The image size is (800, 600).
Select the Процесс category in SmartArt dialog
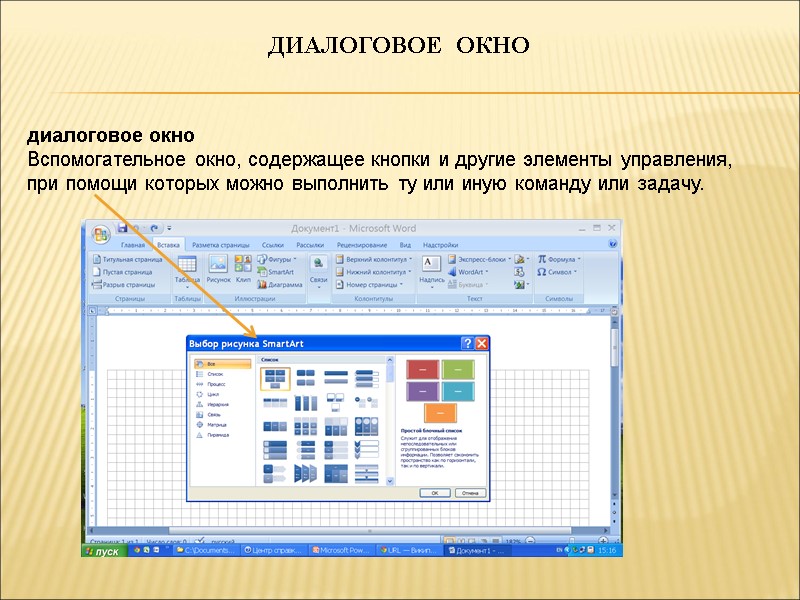click(x=217, y=385)
